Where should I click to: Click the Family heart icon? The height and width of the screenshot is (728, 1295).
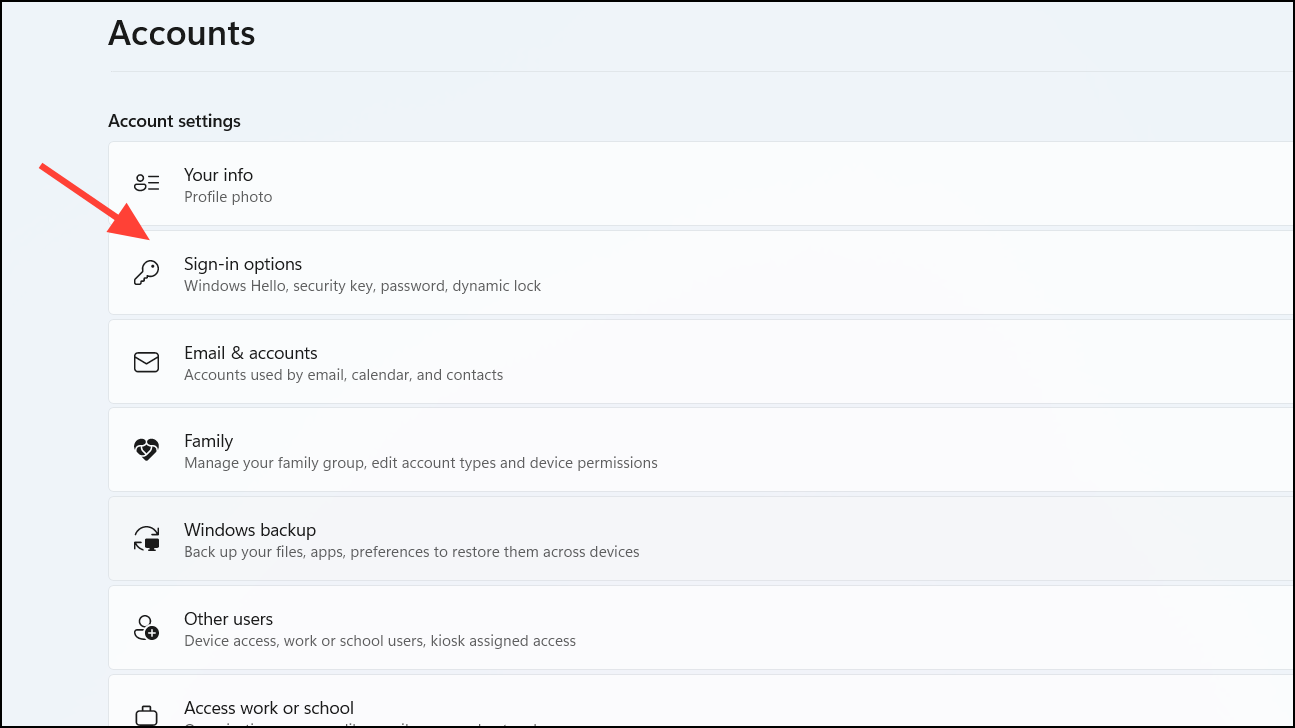[146, 449]
